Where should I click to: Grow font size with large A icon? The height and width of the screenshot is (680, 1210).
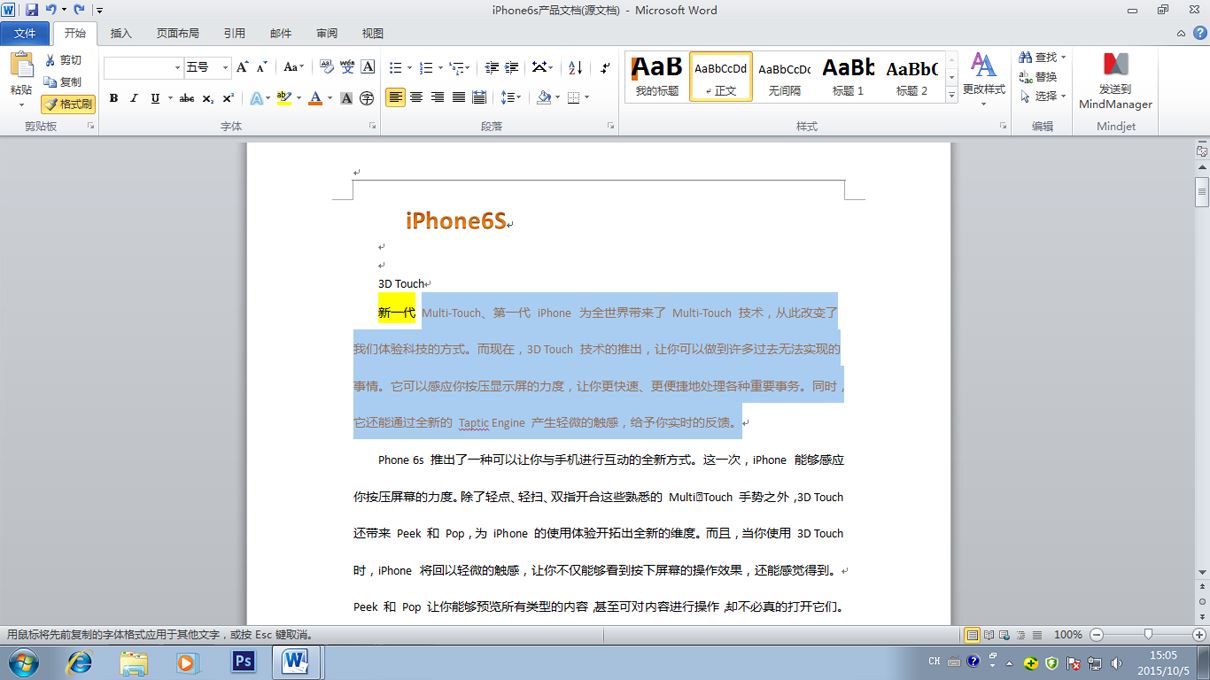tap(243, 67)
